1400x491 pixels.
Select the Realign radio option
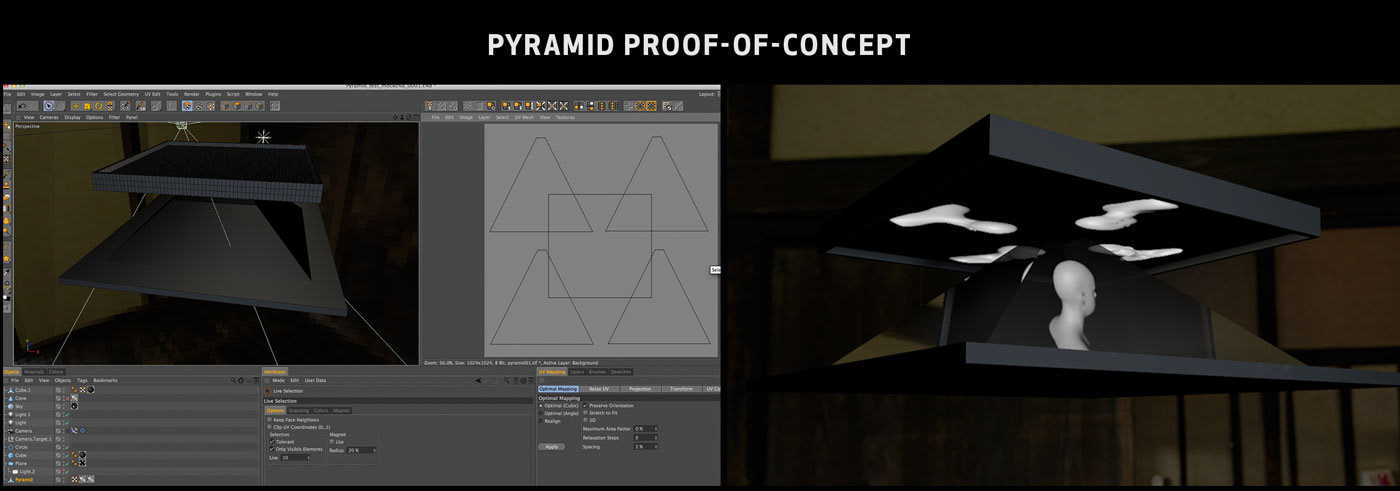(541, 421)
